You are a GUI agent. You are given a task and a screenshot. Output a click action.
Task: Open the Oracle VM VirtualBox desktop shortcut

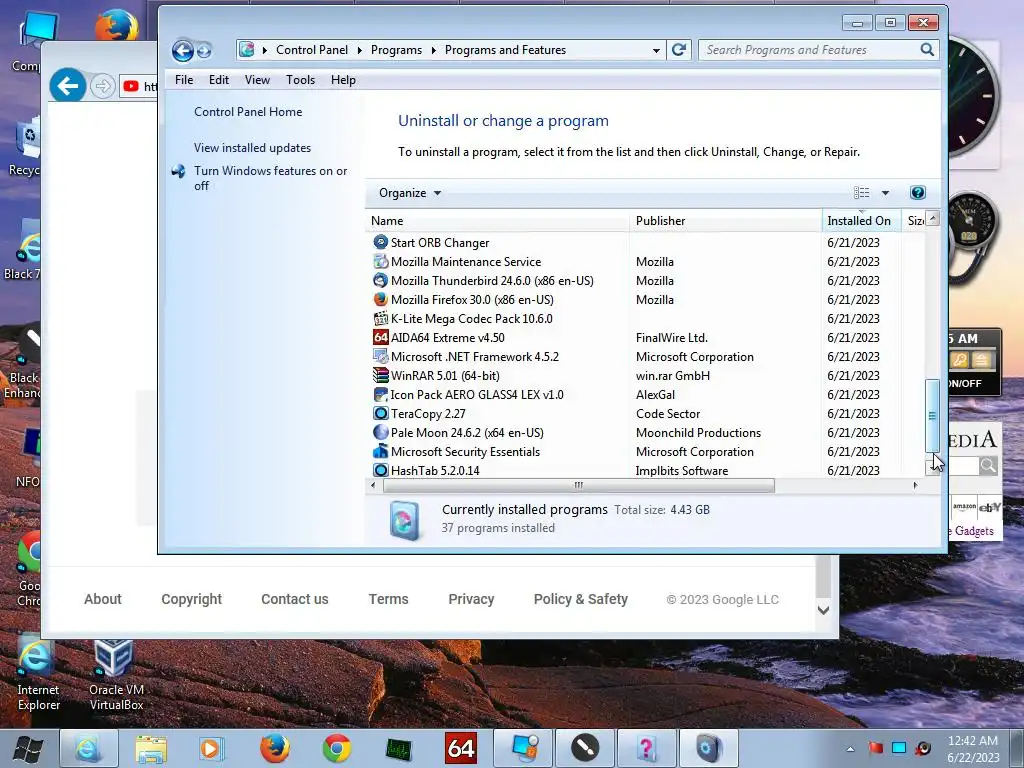116,674
